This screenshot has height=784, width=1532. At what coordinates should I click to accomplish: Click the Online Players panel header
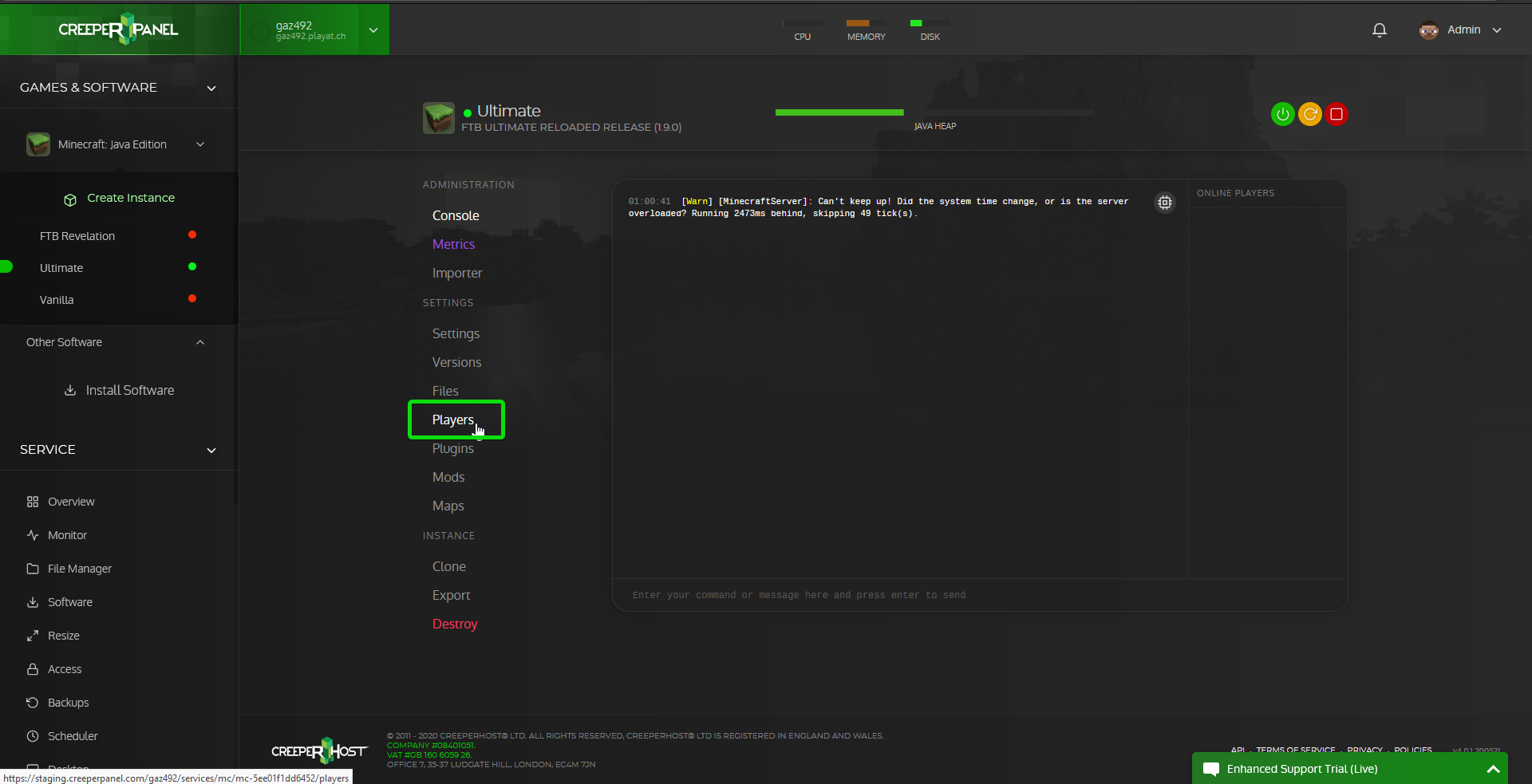point(1235,193)
